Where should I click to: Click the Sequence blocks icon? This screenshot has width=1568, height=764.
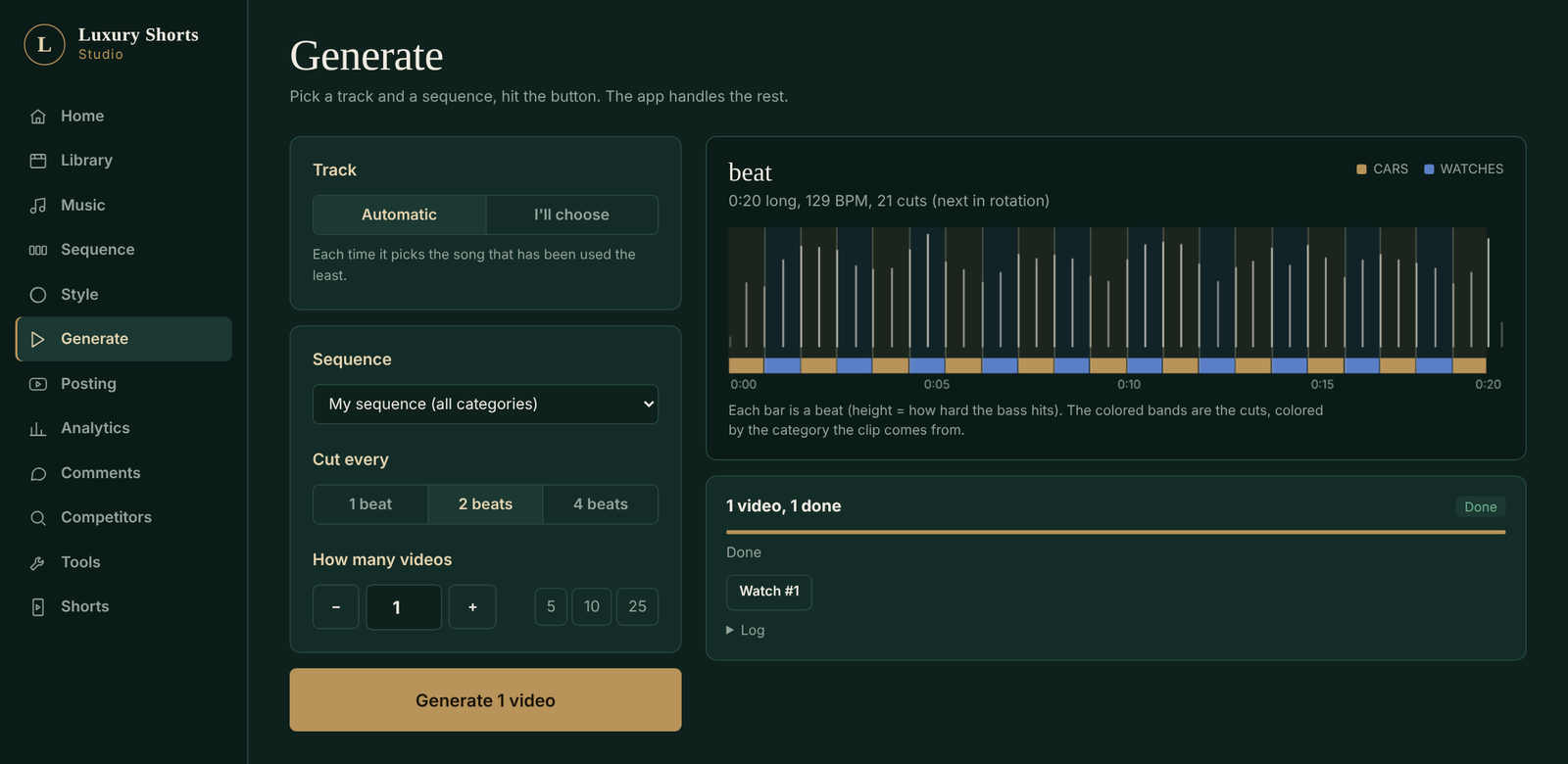click(38, 250)
